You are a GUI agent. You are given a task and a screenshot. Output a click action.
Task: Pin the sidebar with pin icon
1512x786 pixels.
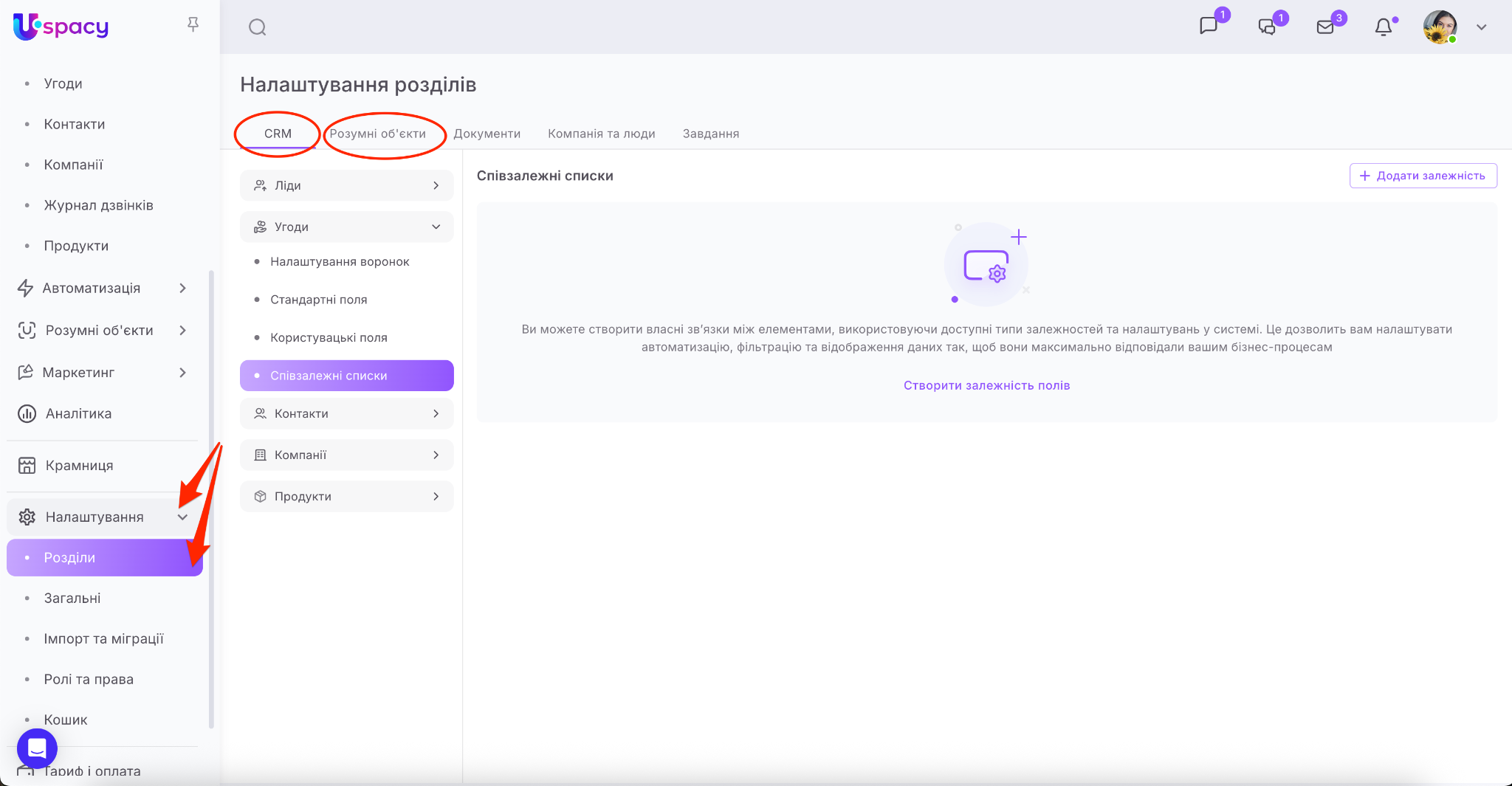click(x=193, y=25)
